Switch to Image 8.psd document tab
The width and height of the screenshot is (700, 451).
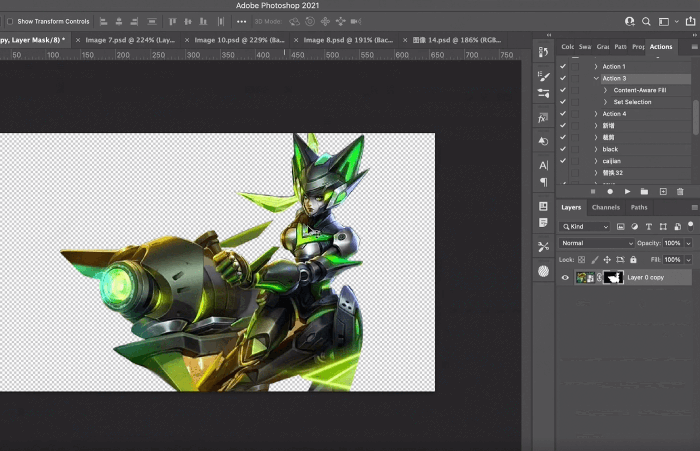[x=348, y=40]
